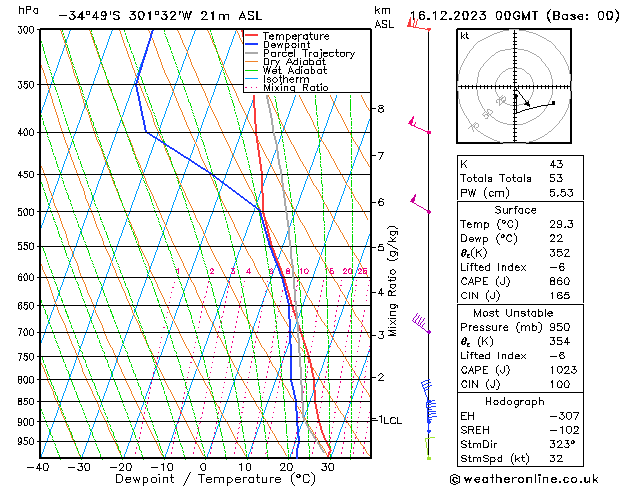This screenshot has width=629, height=486.
Task: Click the storm motion arrow in the hodograph
Action: click(522, 98)
